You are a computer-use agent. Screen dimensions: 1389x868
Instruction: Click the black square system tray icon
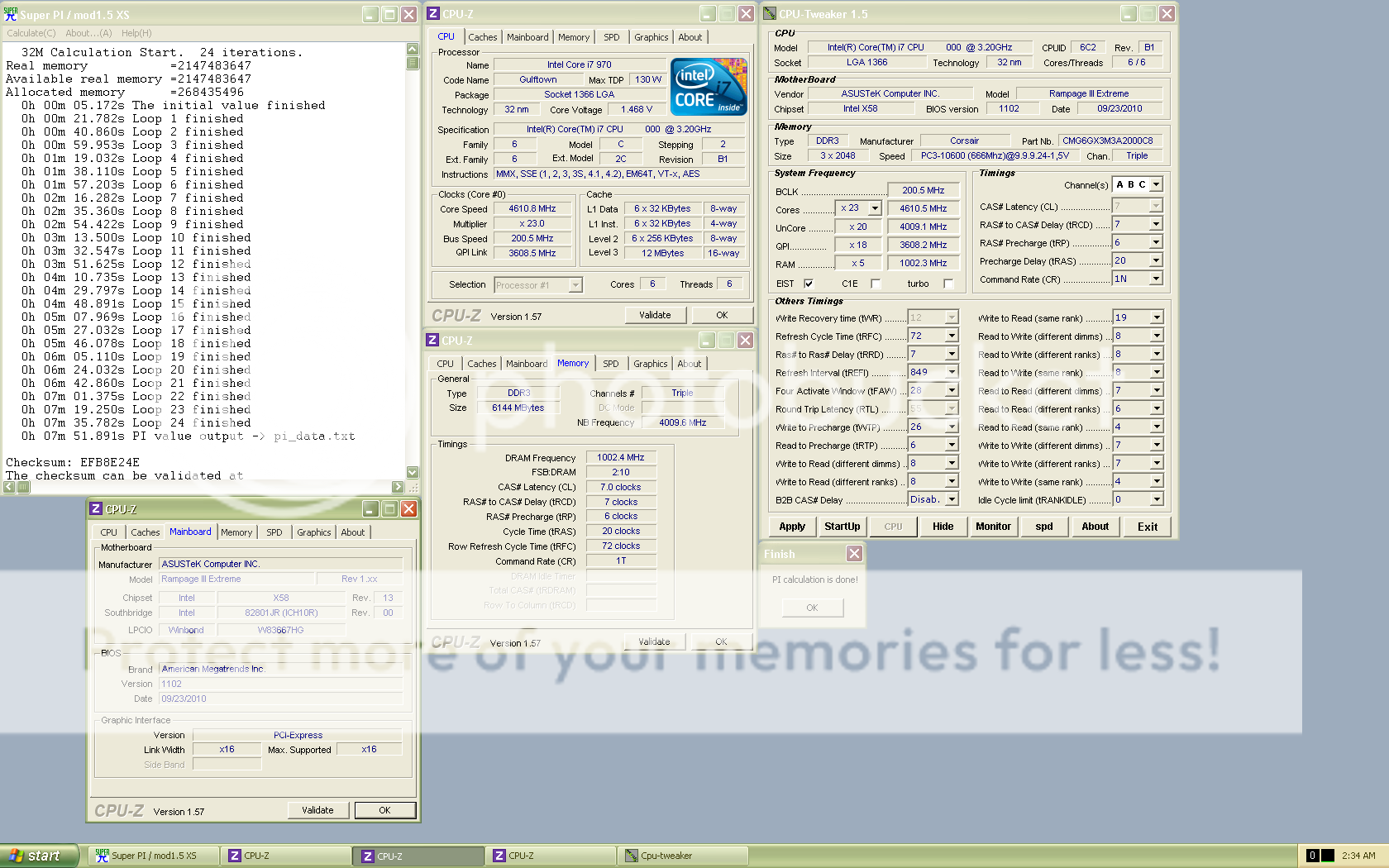1328,856
